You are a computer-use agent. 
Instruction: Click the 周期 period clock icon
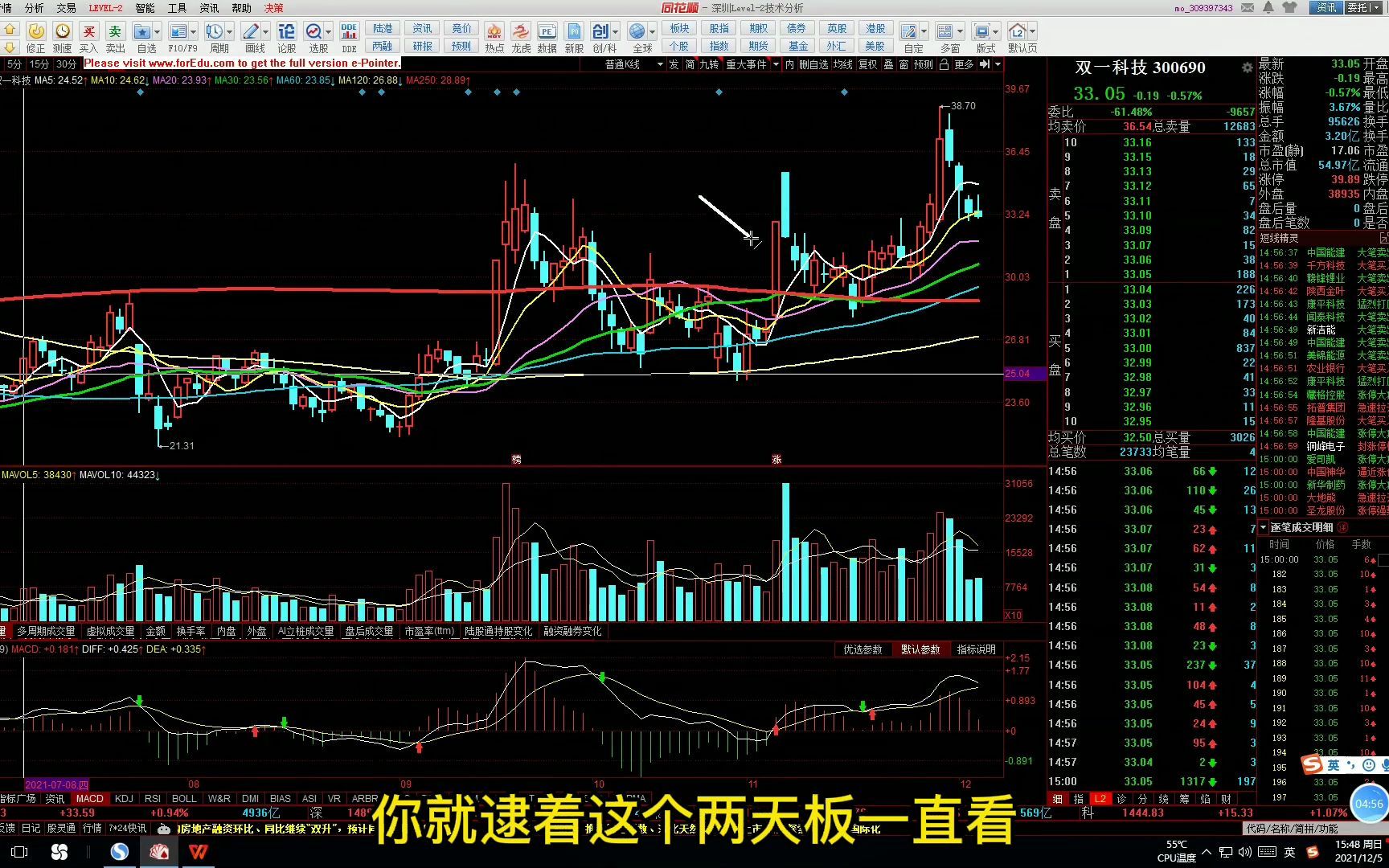(214, 31)
